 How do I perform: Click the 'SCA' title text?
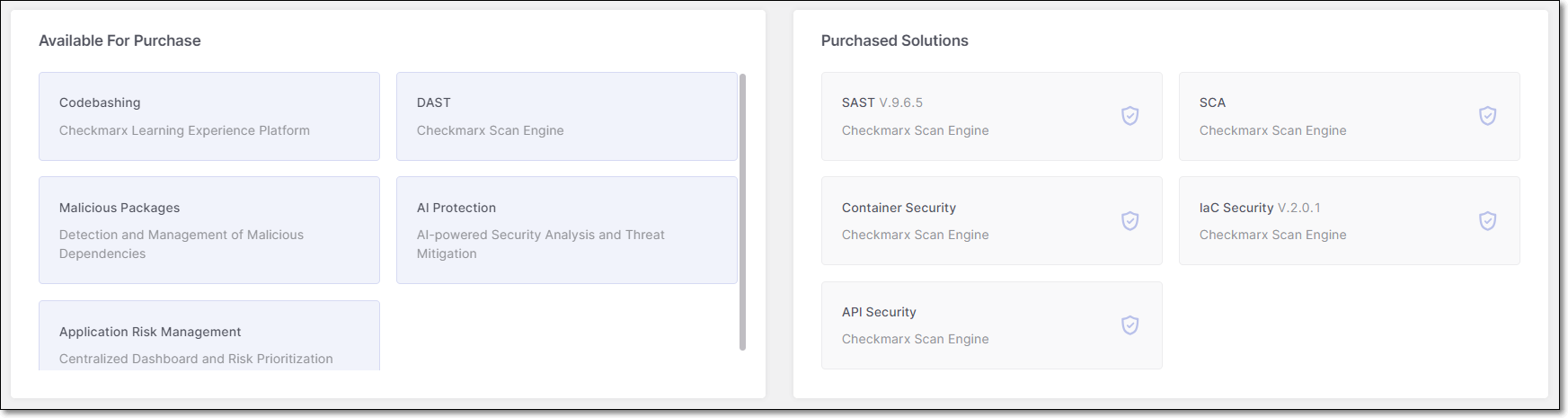[1212, 102]
